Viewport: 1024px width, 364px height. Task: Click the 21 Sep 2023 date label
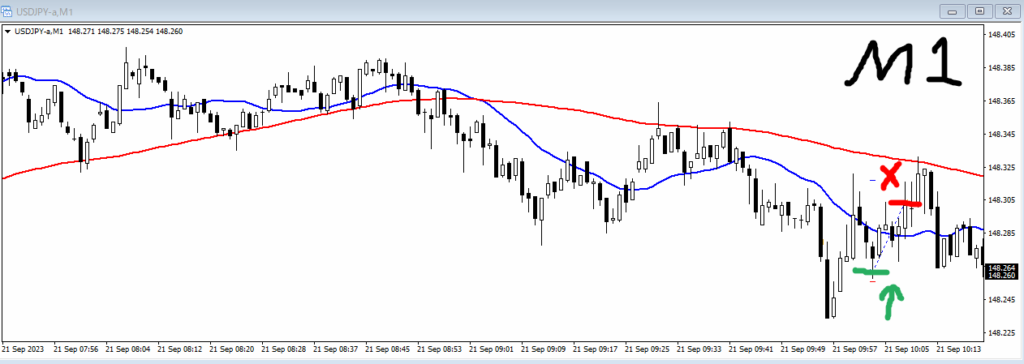point(24,349)
